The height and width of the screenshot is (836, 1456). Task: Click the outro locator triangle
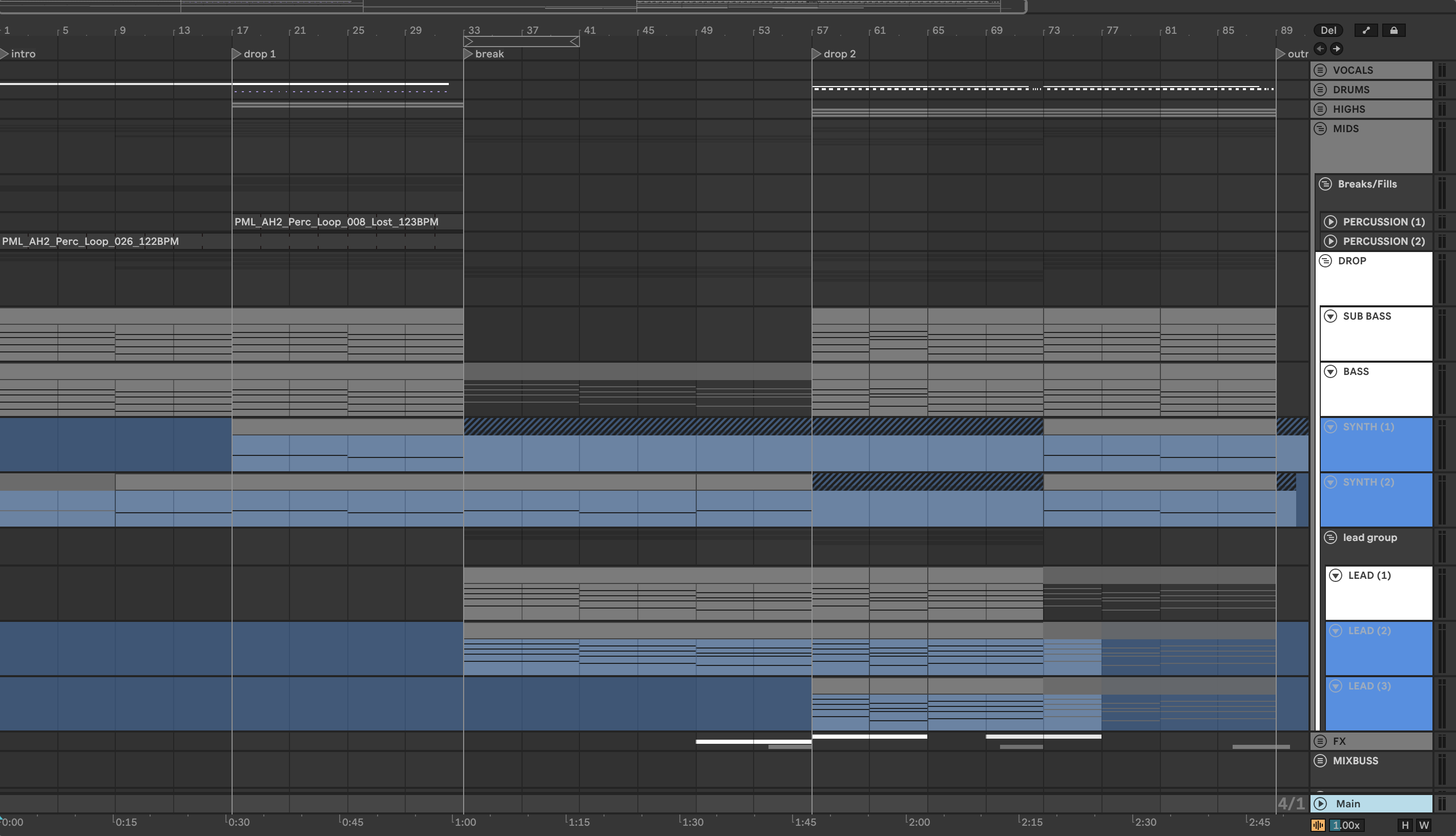coord(1280,53)
